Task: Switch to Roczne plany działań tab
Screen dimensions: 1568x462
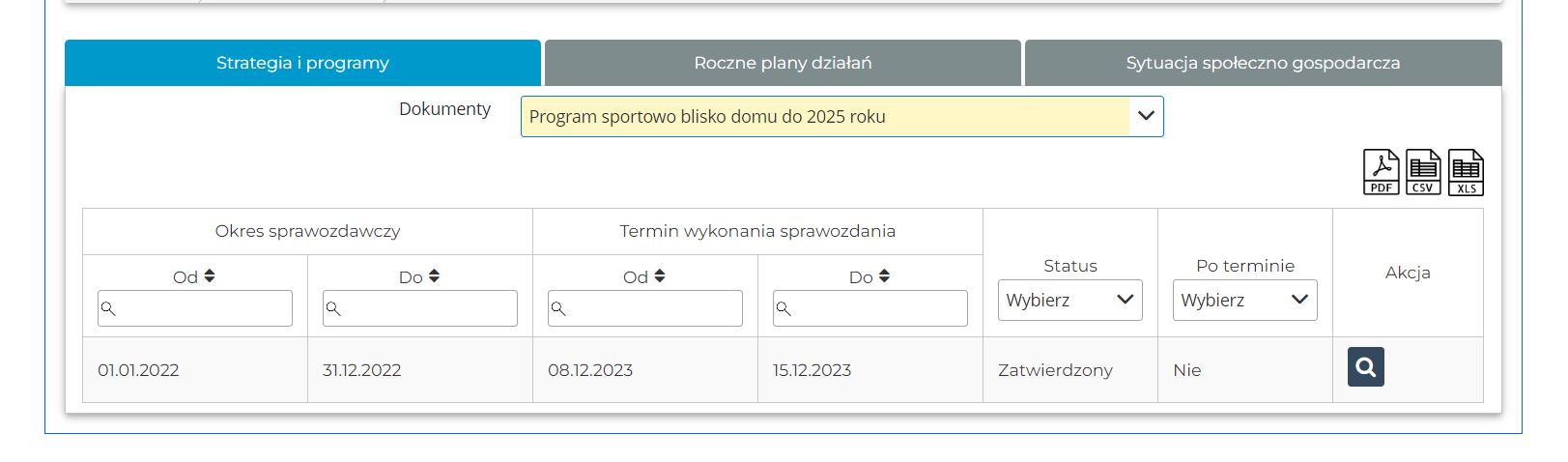Action: click(783, 63)
